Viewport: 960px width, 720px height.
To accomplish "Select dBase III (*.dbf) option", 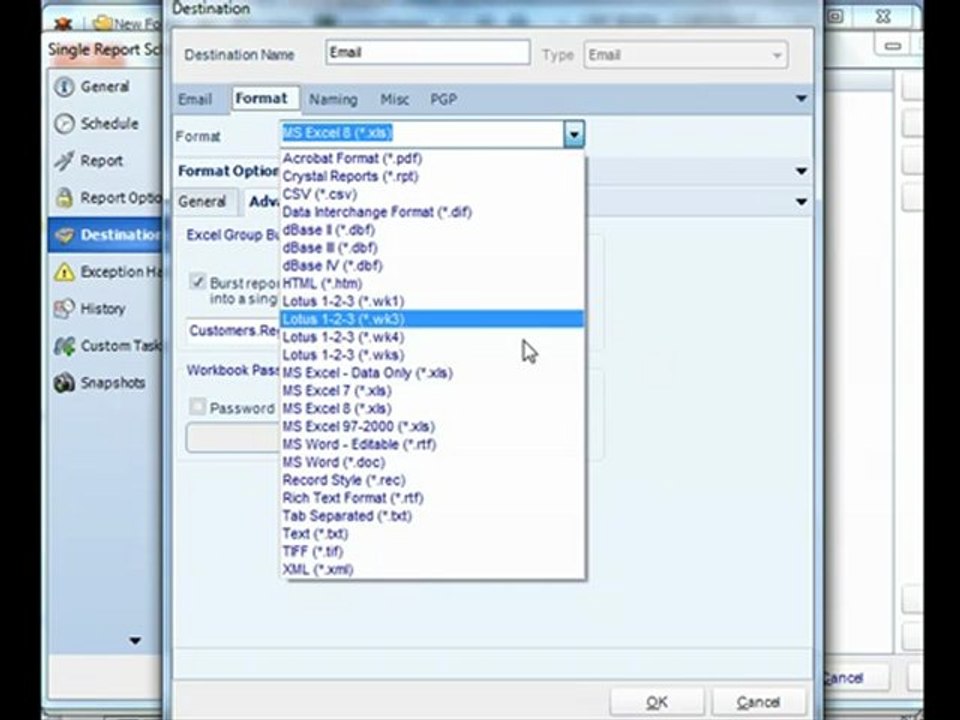I will (x=432, y=247).
